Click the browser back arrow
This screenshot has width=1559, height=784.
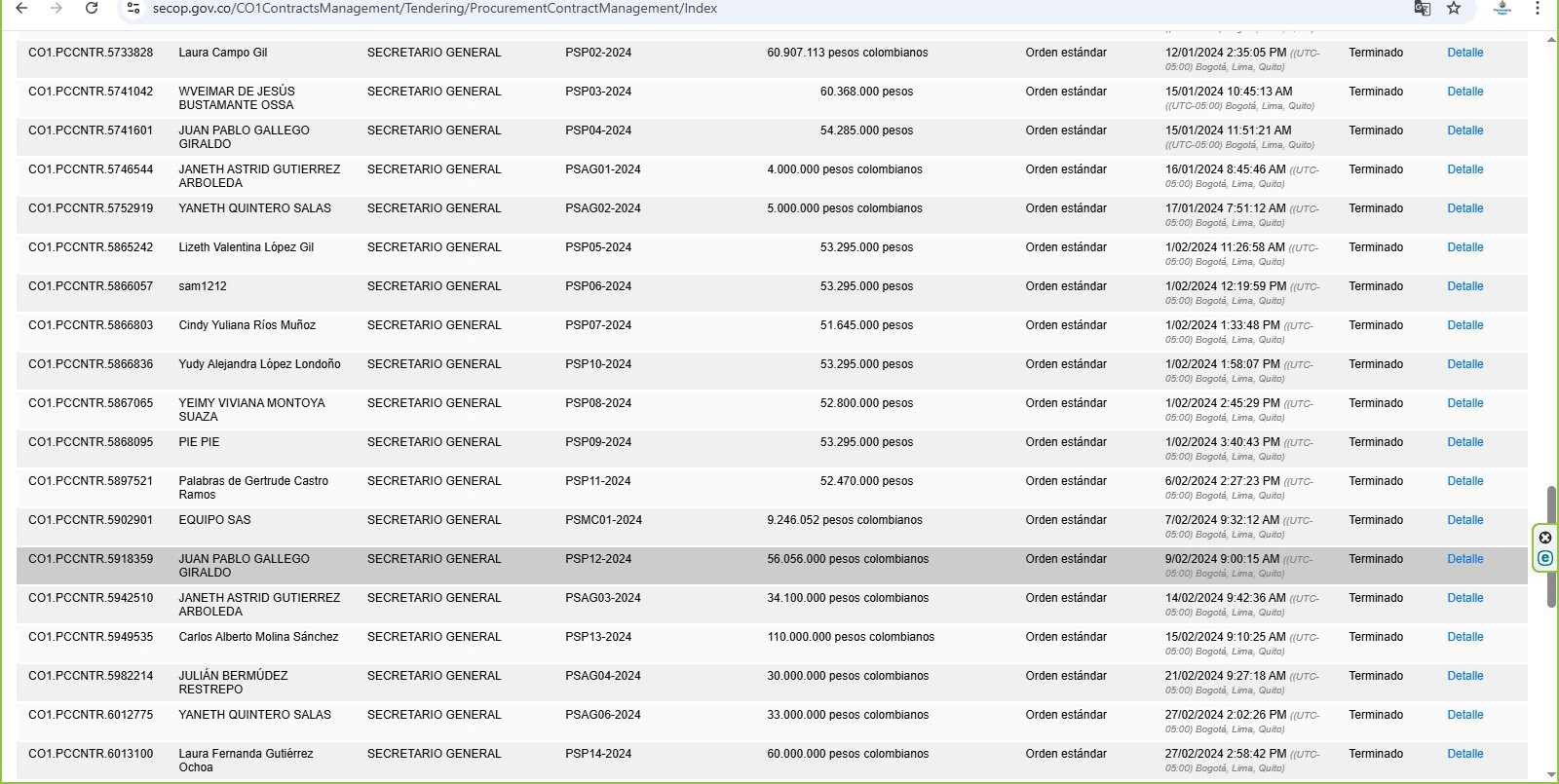[x=21, y=9]
